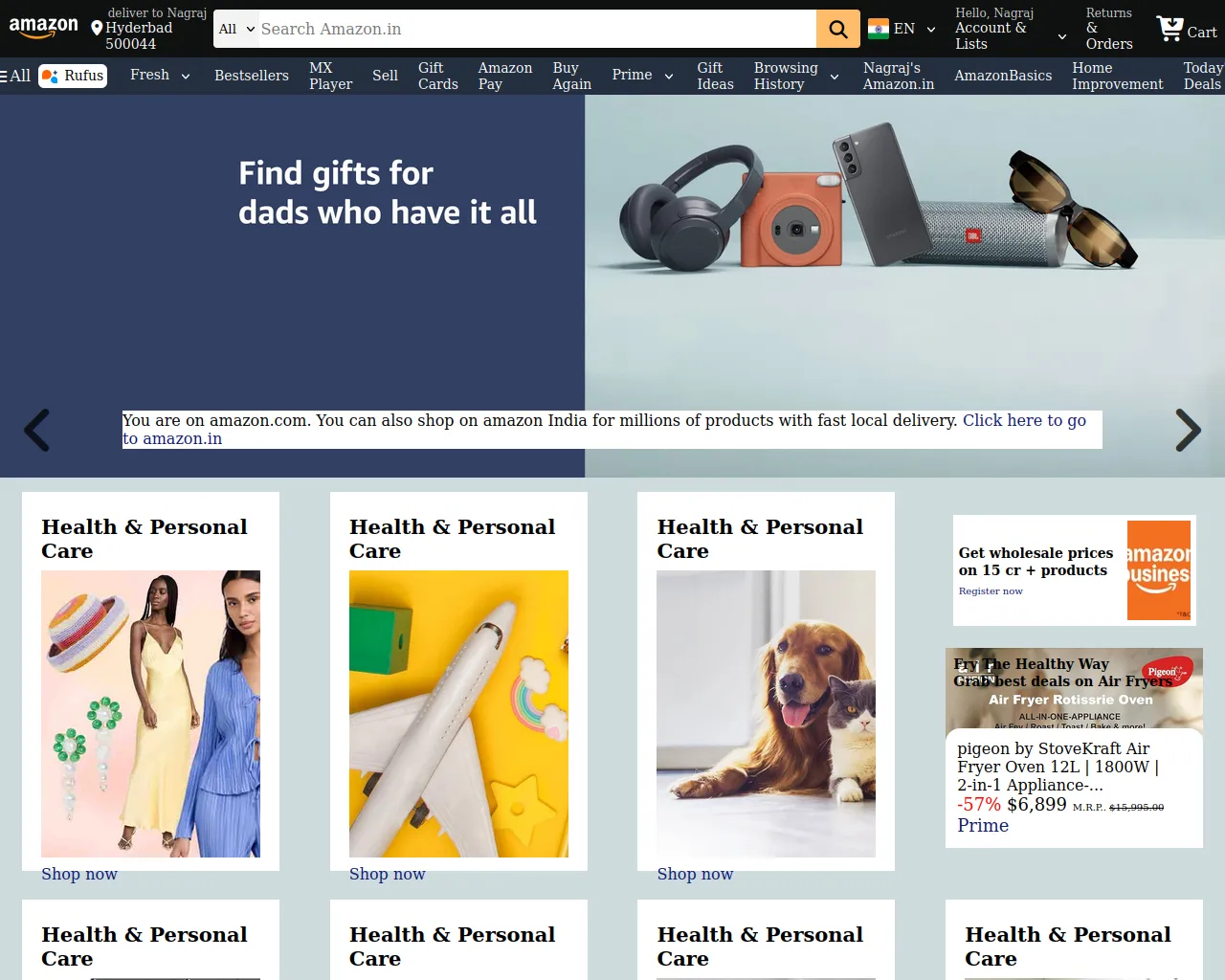Viewport: 1225px width, 980px height.
Task: Open the pigeon by StoveKraft Air Fryer listing
Action: tap(1058, 767)
